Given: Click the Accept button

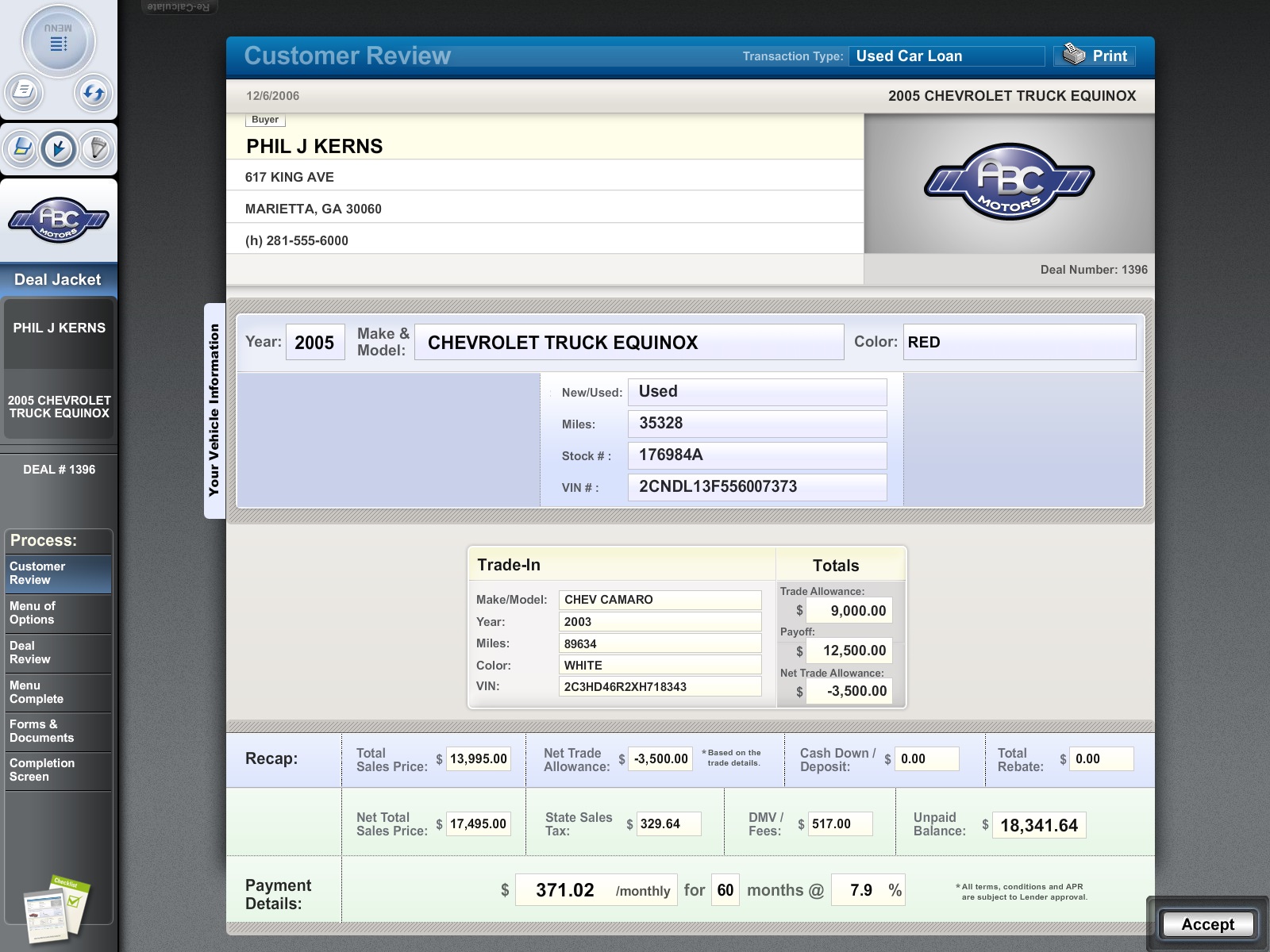Looking at the screenshot, I should pos(1207,924).
